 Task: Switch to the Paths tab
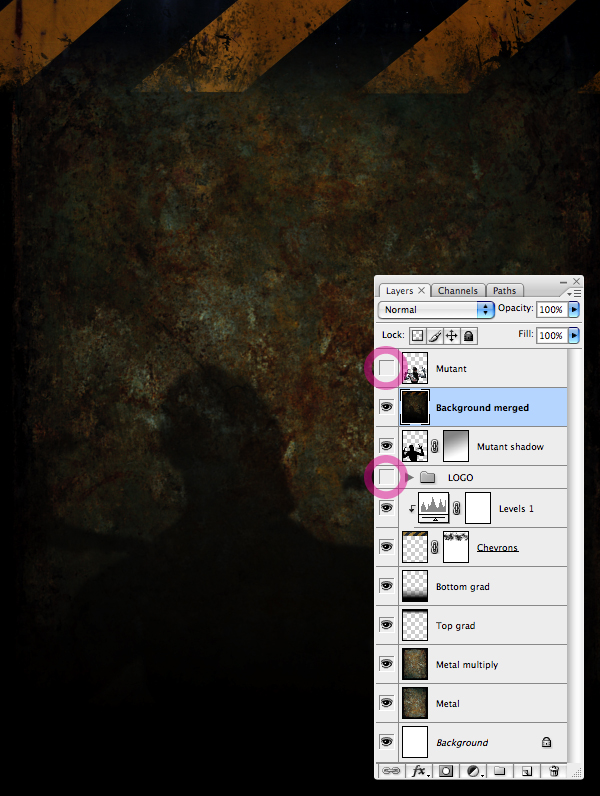[505, 290]
